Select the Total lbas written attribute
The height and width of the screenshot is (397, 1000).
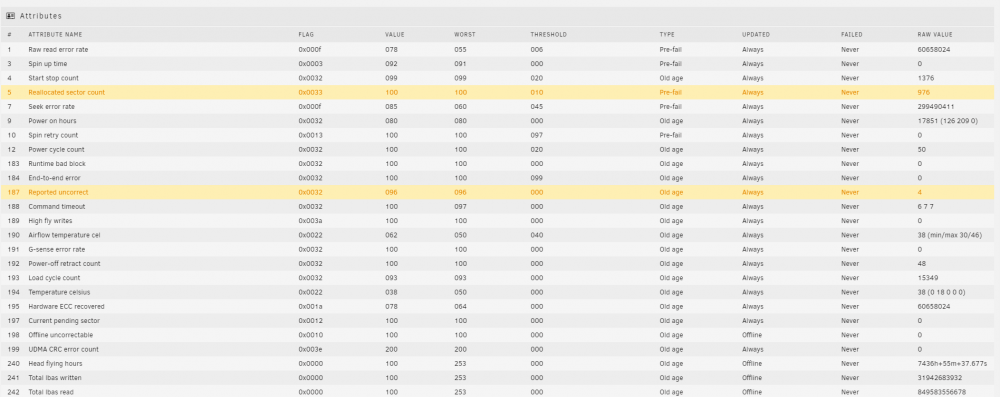(x=55, y=378)
